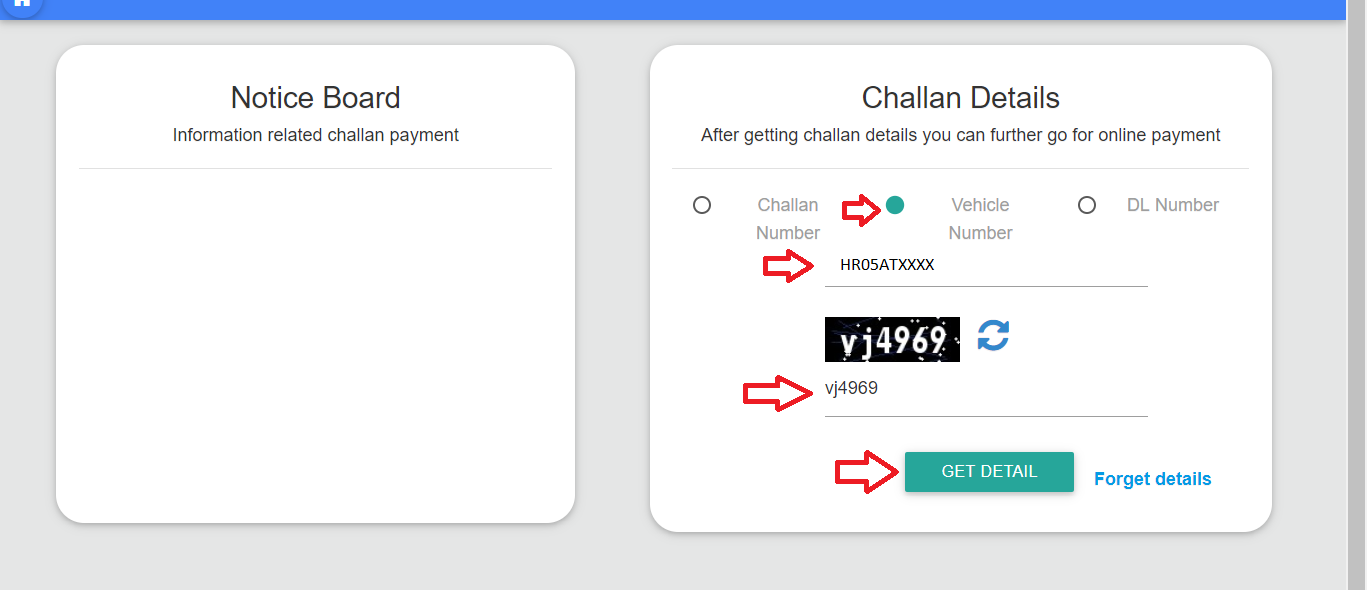The image size is (1367, 590).
Task: Click the DL Number label text
Action: pos(1172,205)
